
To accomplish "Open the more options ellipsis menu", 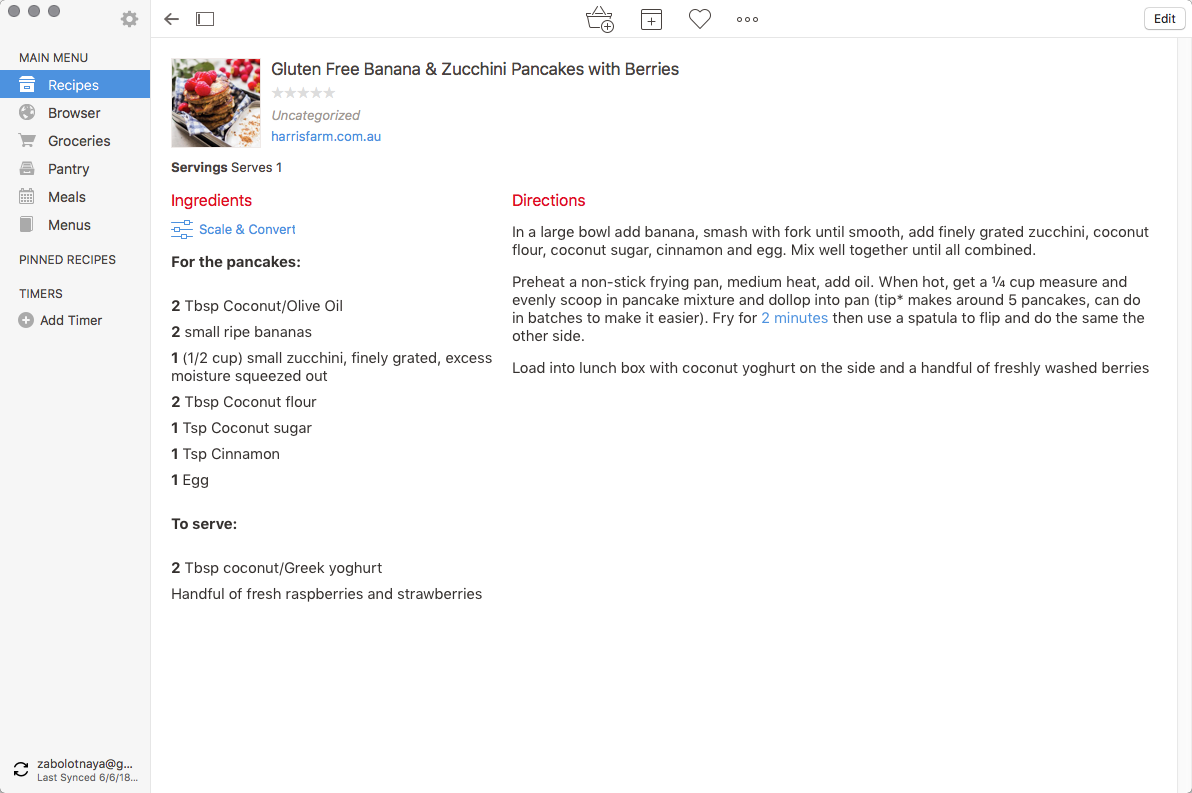I will click(747, 19).
